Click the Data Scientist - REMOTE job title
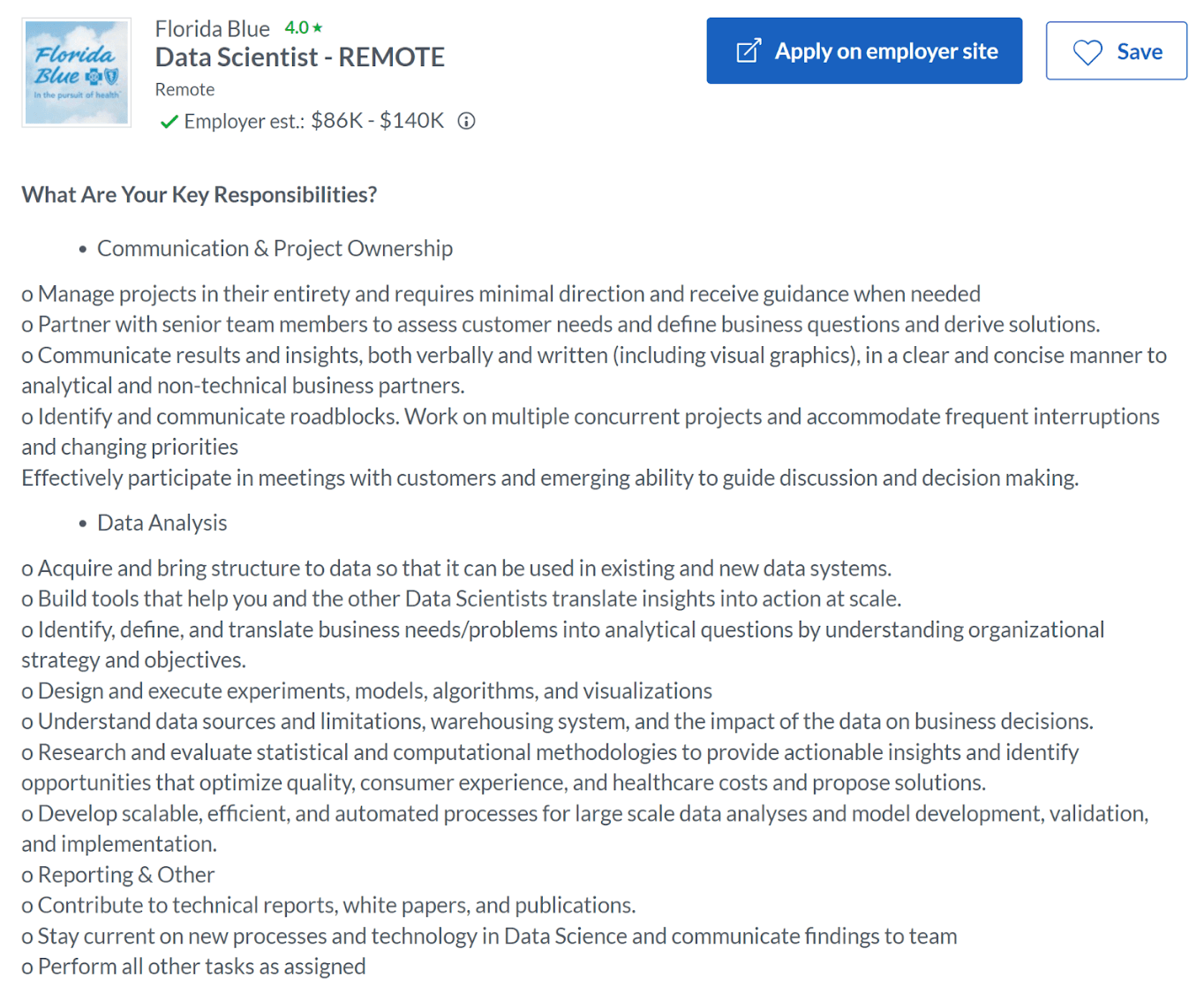 point(299,57)
